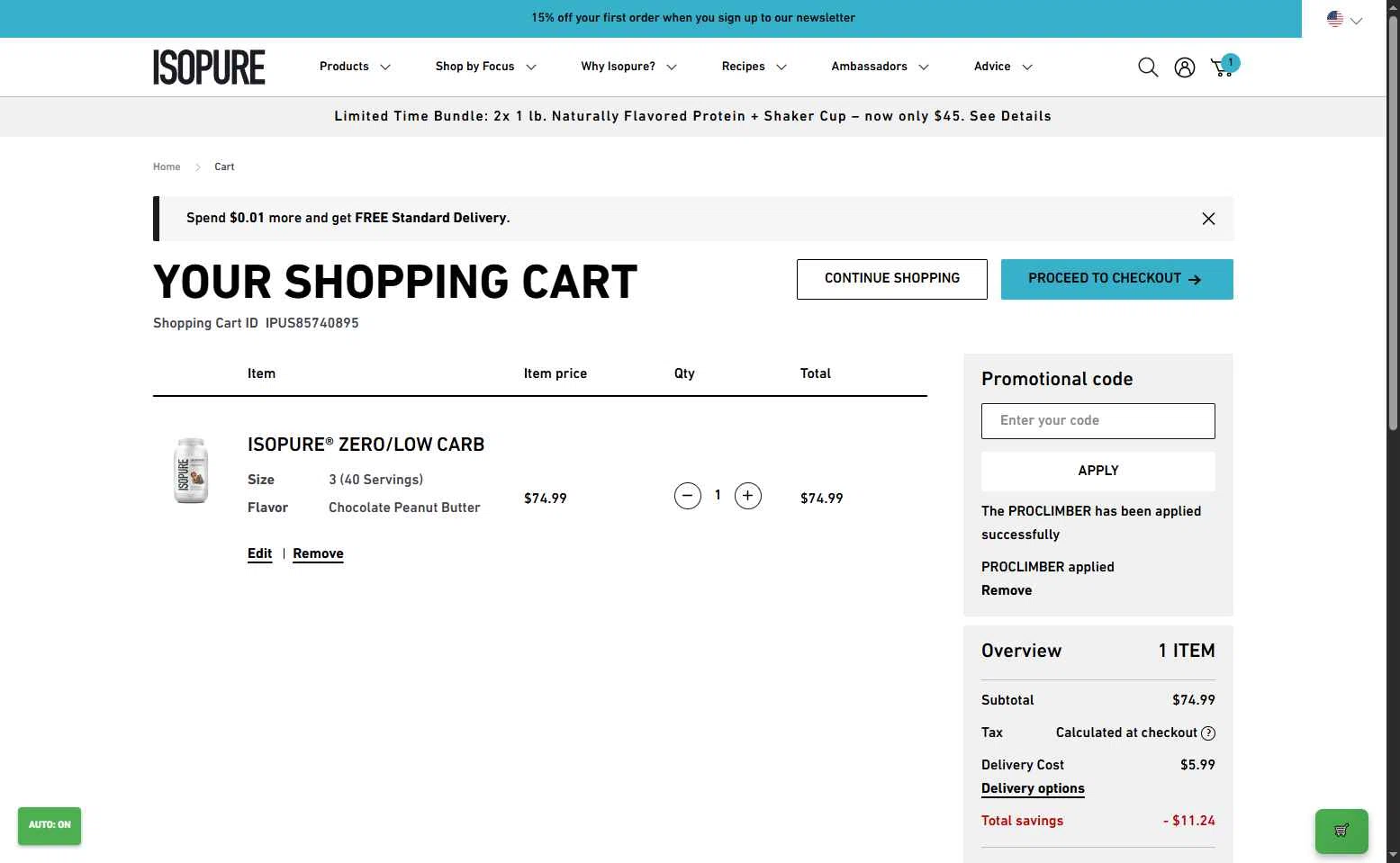Expand the Advice menu
This screenshot has height=863, width=1400.
tap(1003, 67)
